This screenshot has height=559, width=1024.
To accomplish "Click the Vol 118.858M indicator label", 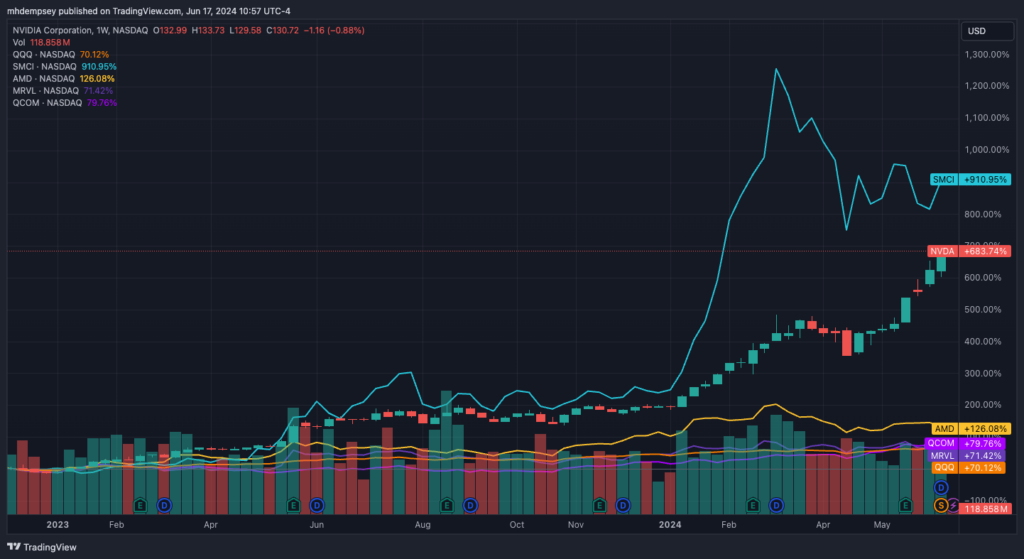I will point(41,42).
